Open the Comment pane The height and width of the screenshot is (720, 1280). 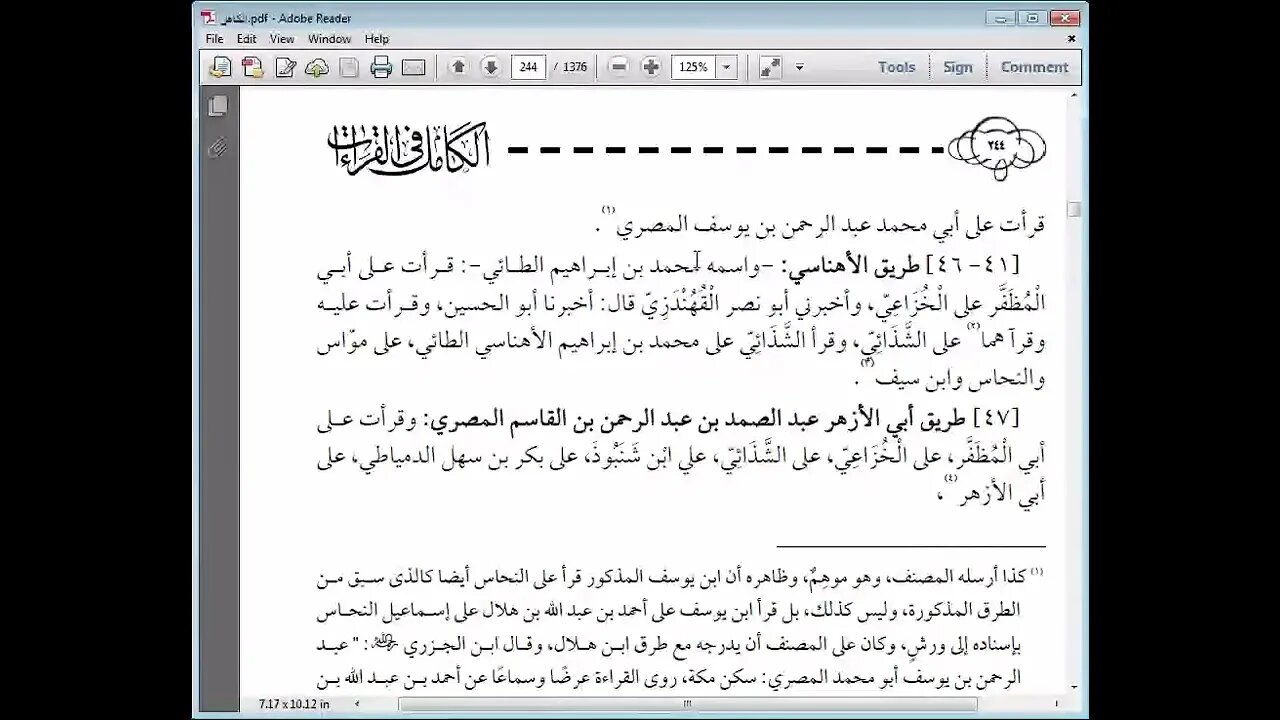(x=1034, y=67)
